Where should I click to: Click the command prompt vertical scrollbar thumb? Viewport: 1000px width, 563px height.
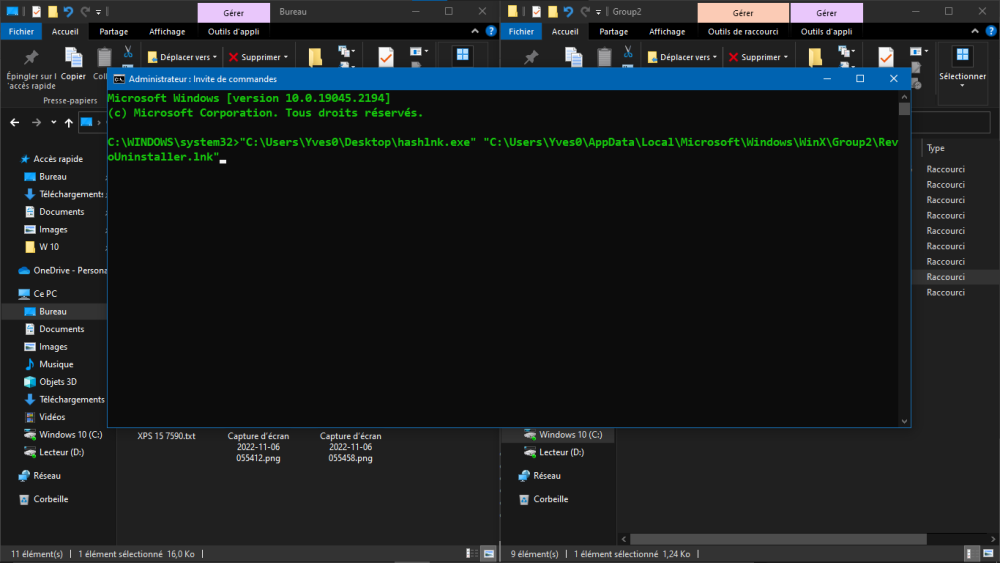pos(904,109)
